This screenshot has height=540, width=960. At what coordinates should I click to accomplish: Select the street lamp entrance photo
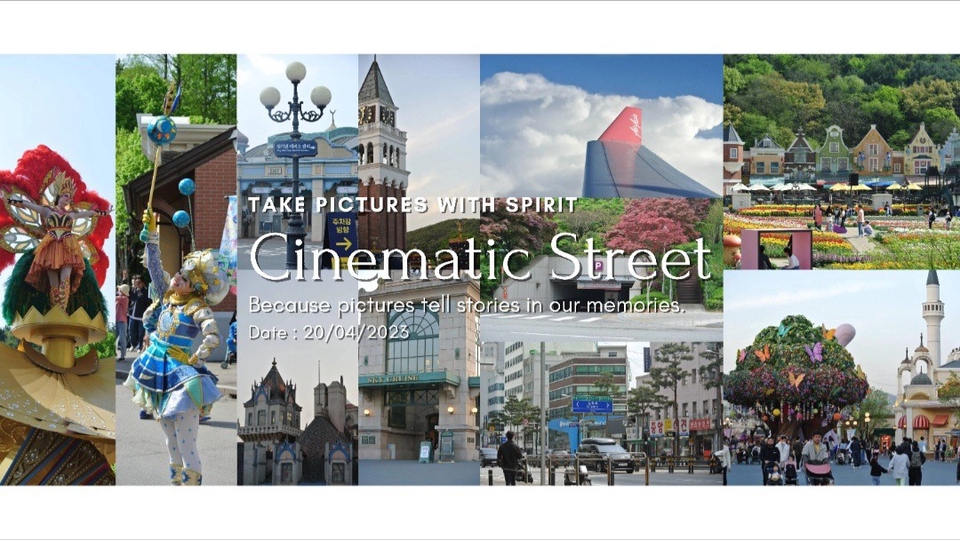[298, 162]
